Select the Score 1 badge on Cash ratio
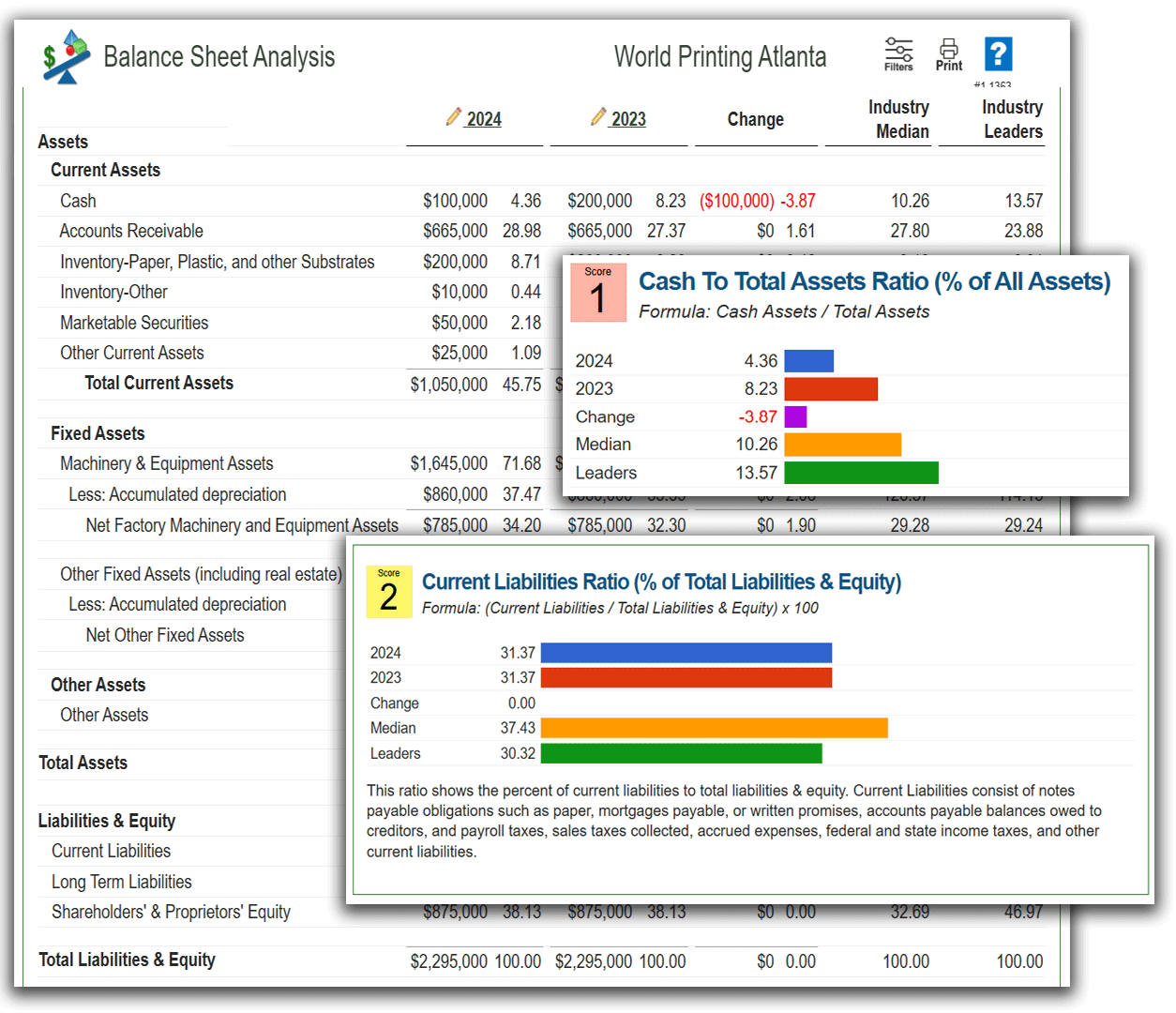Viewport: 1176px width, 1013px height. pos(598,293)
